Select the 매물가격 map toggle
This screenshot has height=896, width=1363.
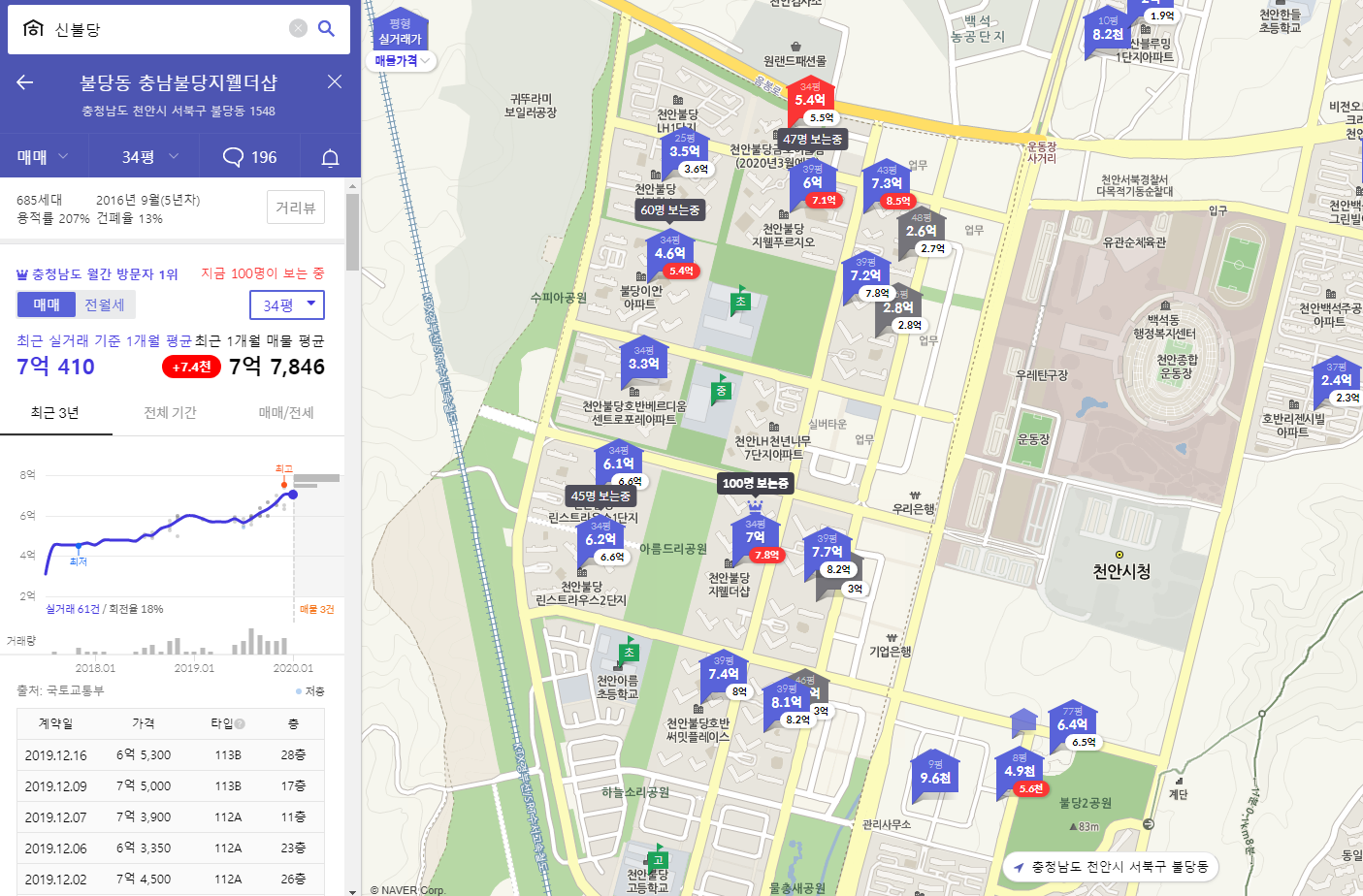pyautogui.click(x=402, y=60)
